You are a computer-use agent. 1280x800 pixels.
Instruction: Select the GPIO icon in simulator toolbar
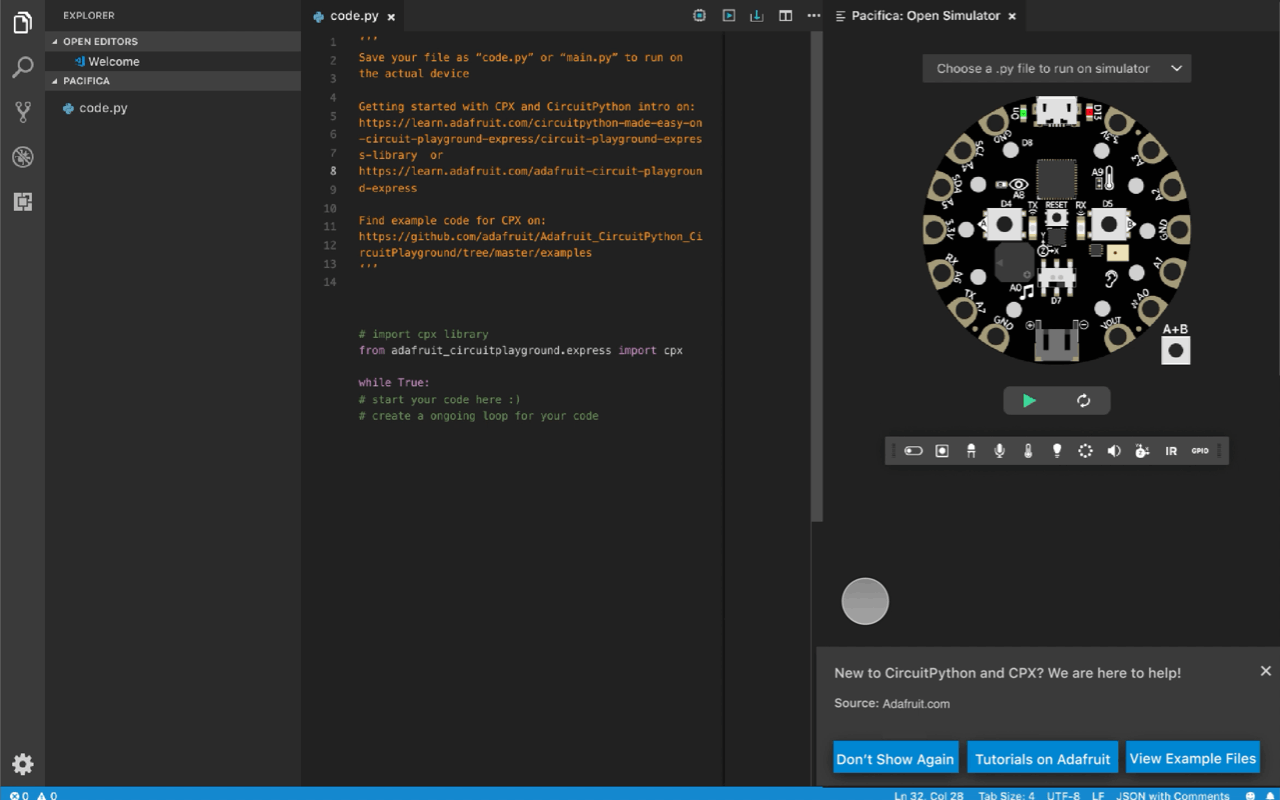(x=1200, y=451)
